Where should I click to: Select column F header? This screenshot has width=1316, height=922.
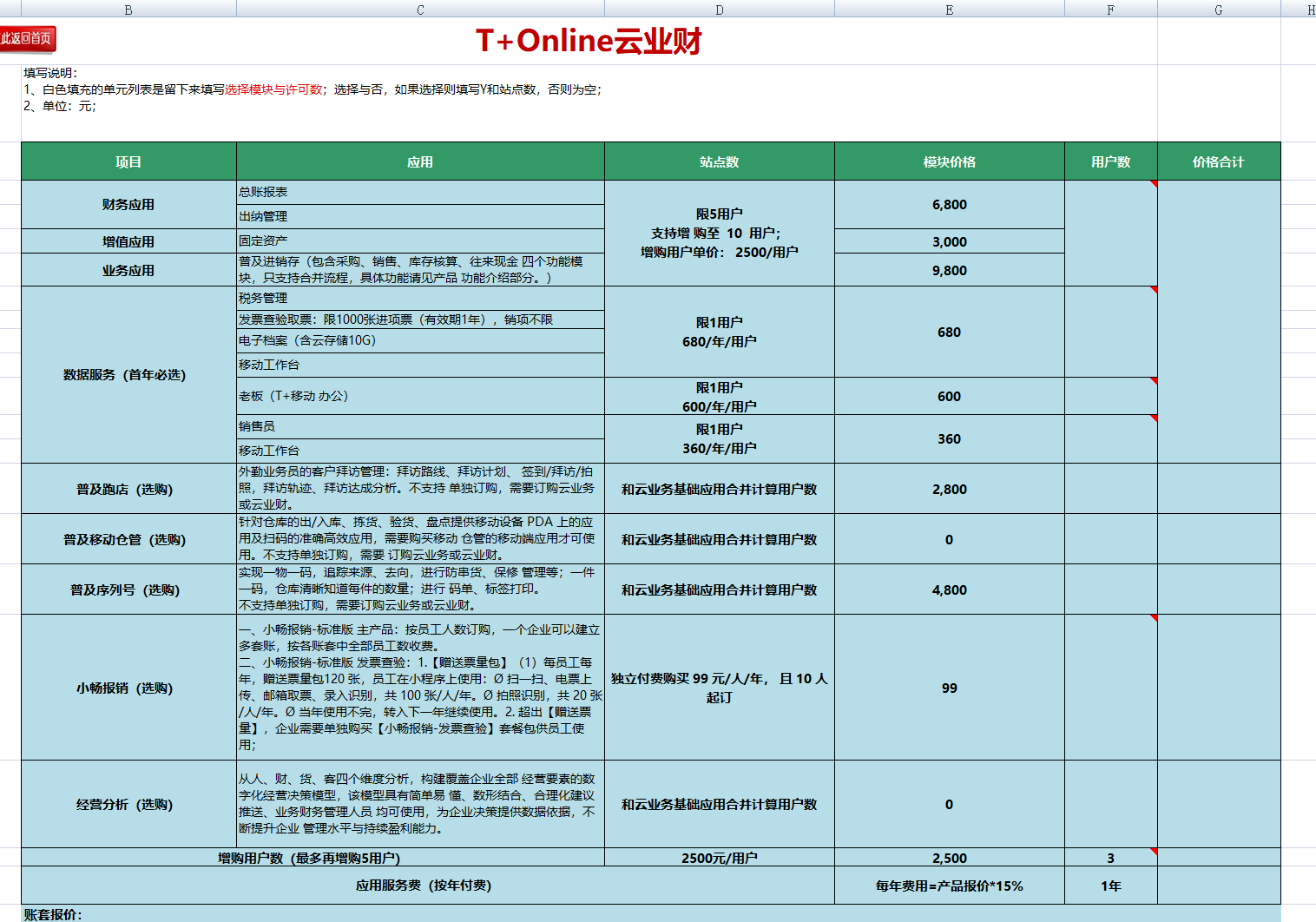point(1111,10)
